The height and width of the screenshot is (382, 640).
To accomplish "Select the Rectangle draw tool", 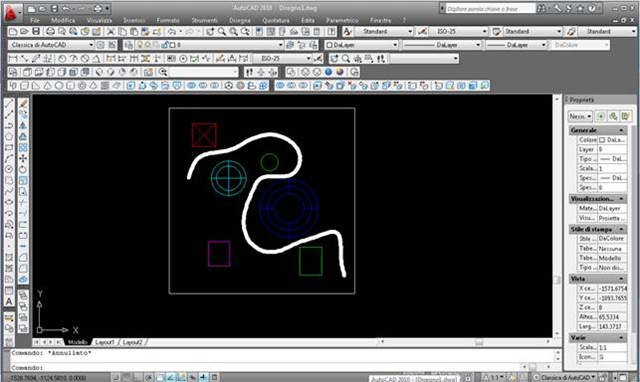I will pos(9,147).
